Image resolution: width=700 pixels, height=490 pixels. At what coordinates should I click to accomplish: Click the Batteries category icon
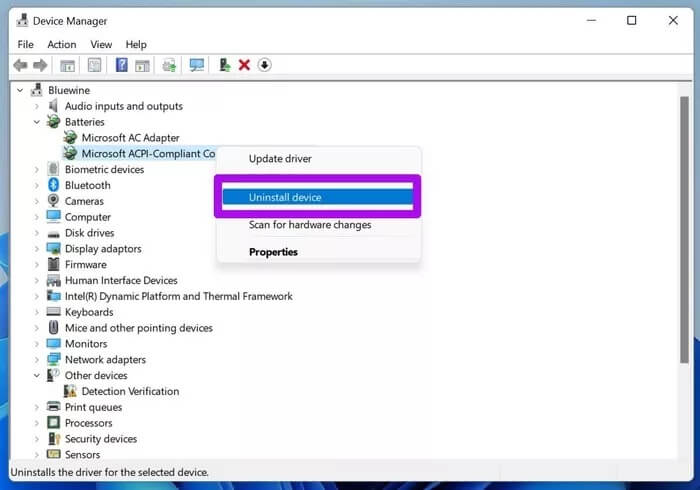54,121
